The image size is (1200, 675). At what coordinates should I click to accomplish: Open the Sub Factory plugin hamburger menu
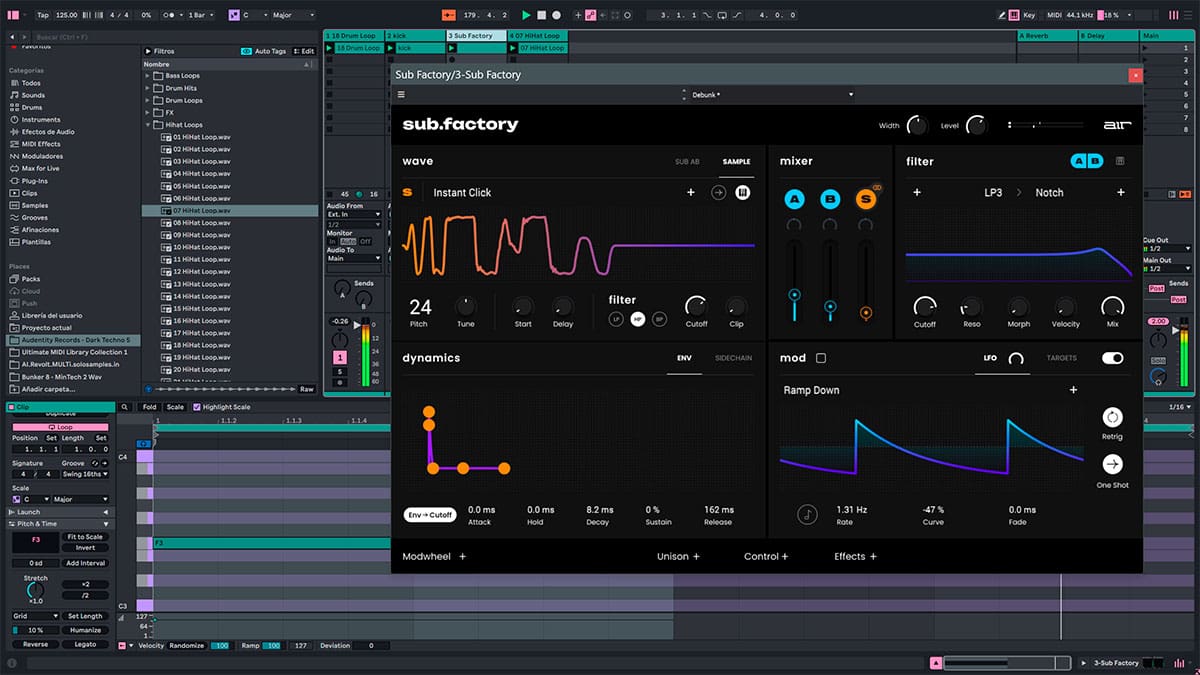(401, 95)
